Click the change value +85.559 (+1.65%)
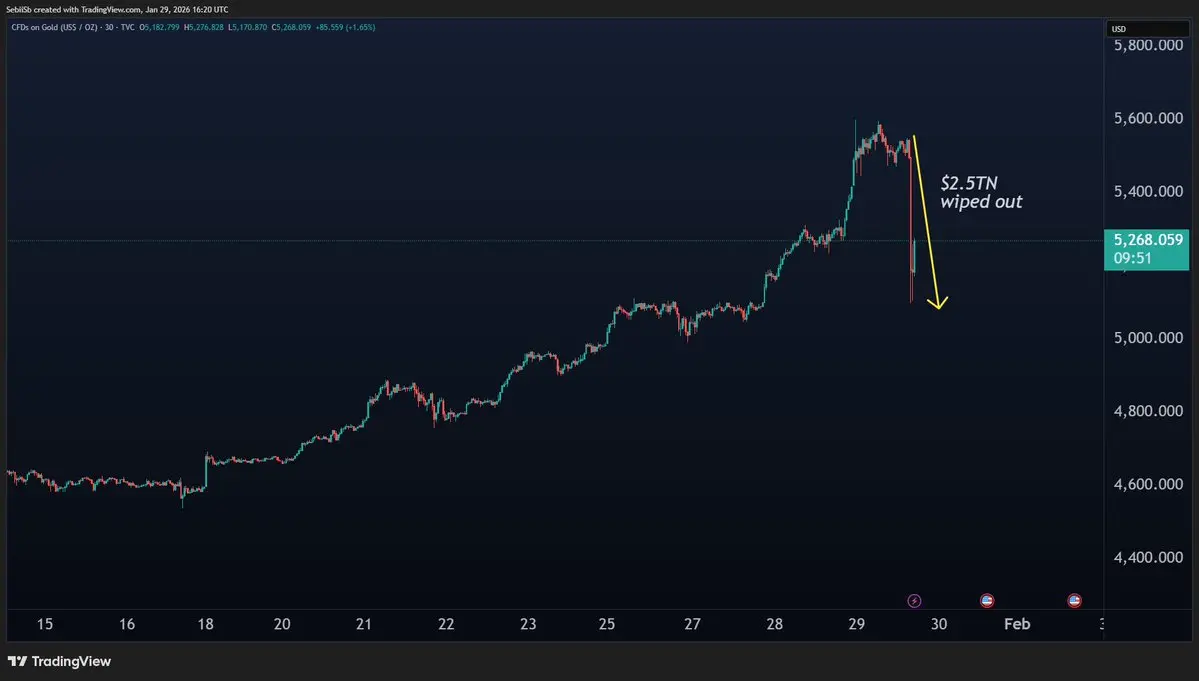1199x681 pixels. [345, 28]
